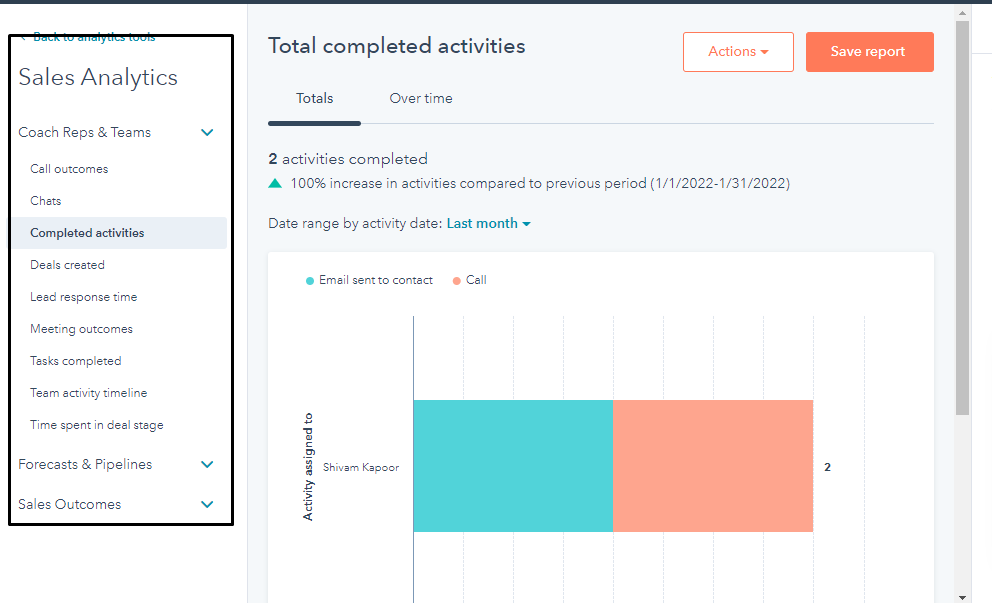
Task: Select the Totals tab
Action: click(314, 98)
